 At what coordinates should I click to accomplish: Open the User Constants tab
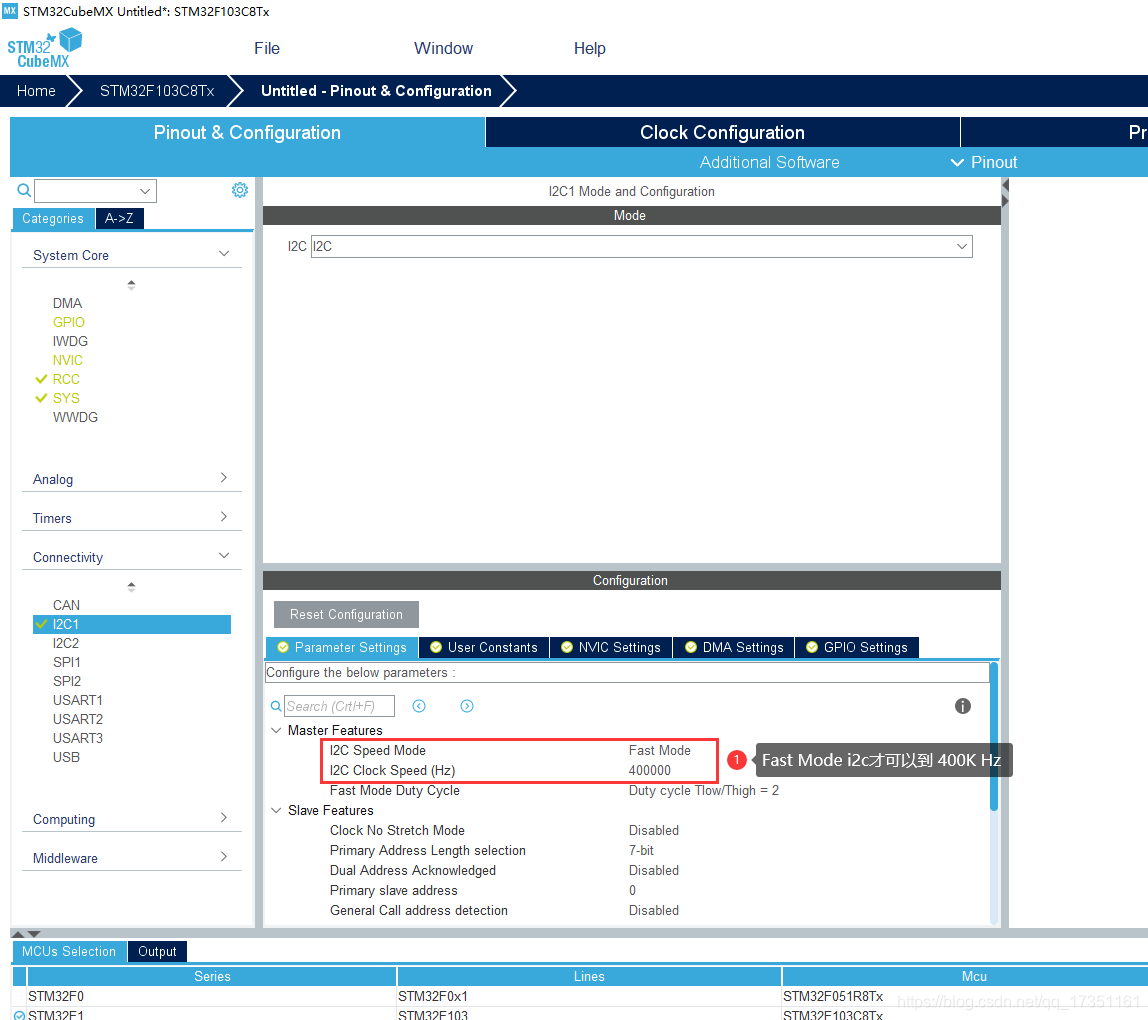(484, 647)
